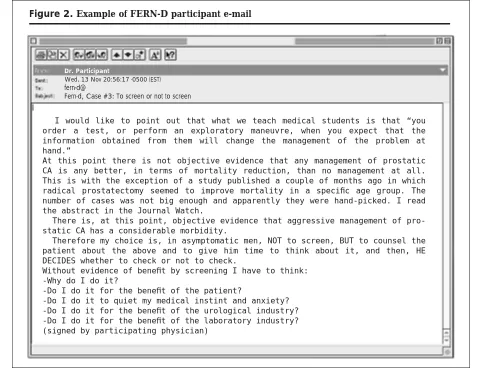487x370 pixels.
Task: Click the Subject line text
Action: (128, 96)
